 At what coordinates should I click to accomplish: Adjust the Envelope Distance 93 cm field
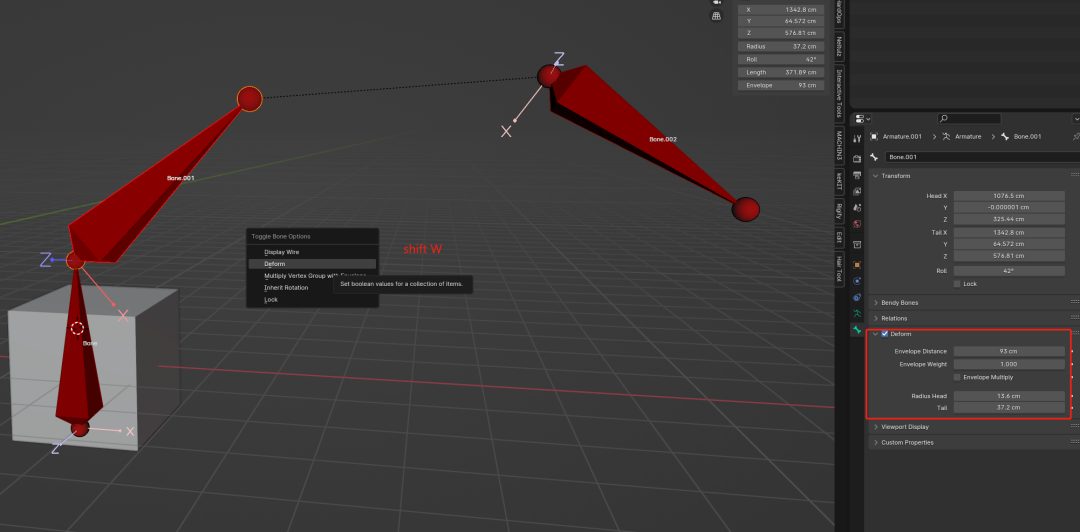point(1009,351)
